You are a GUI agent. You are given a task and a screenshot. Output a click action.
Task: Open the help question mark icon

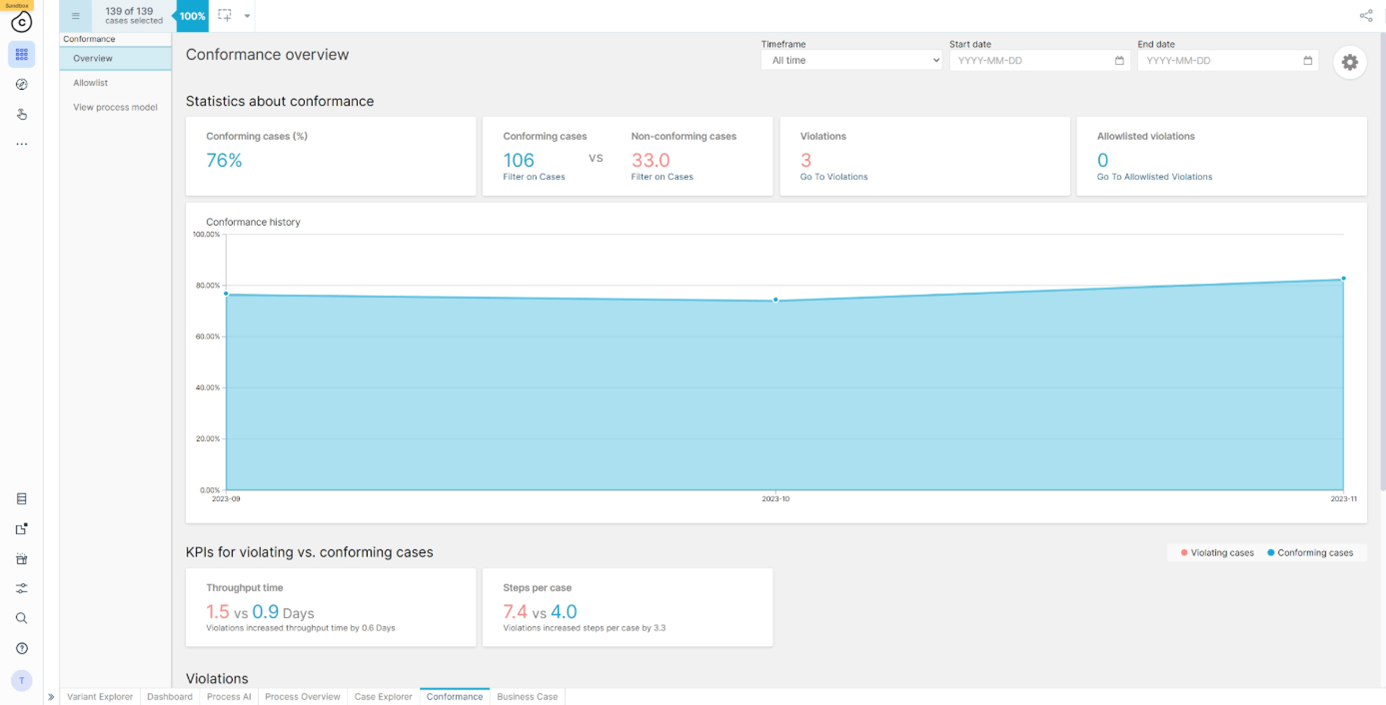point(21,649)
